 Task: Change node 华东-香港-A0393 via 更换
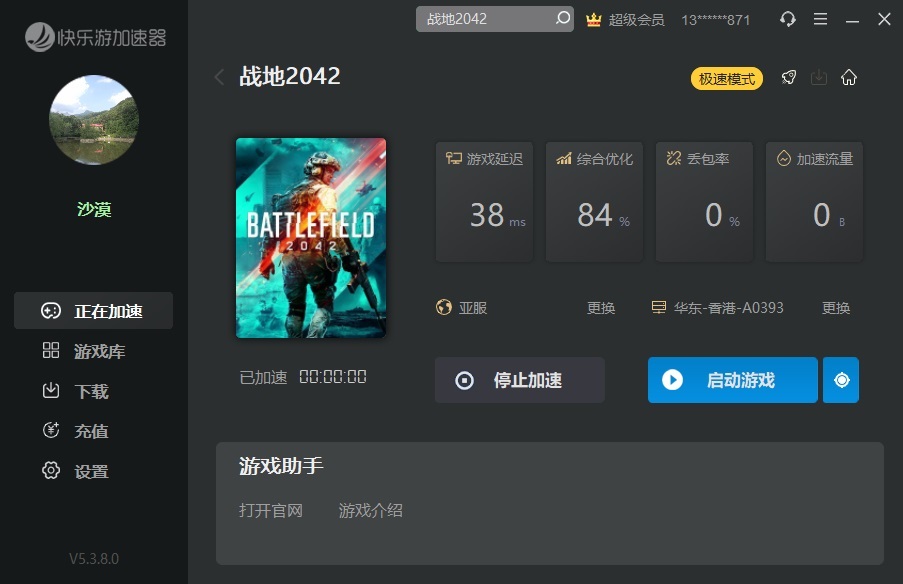tap(836, 308)
